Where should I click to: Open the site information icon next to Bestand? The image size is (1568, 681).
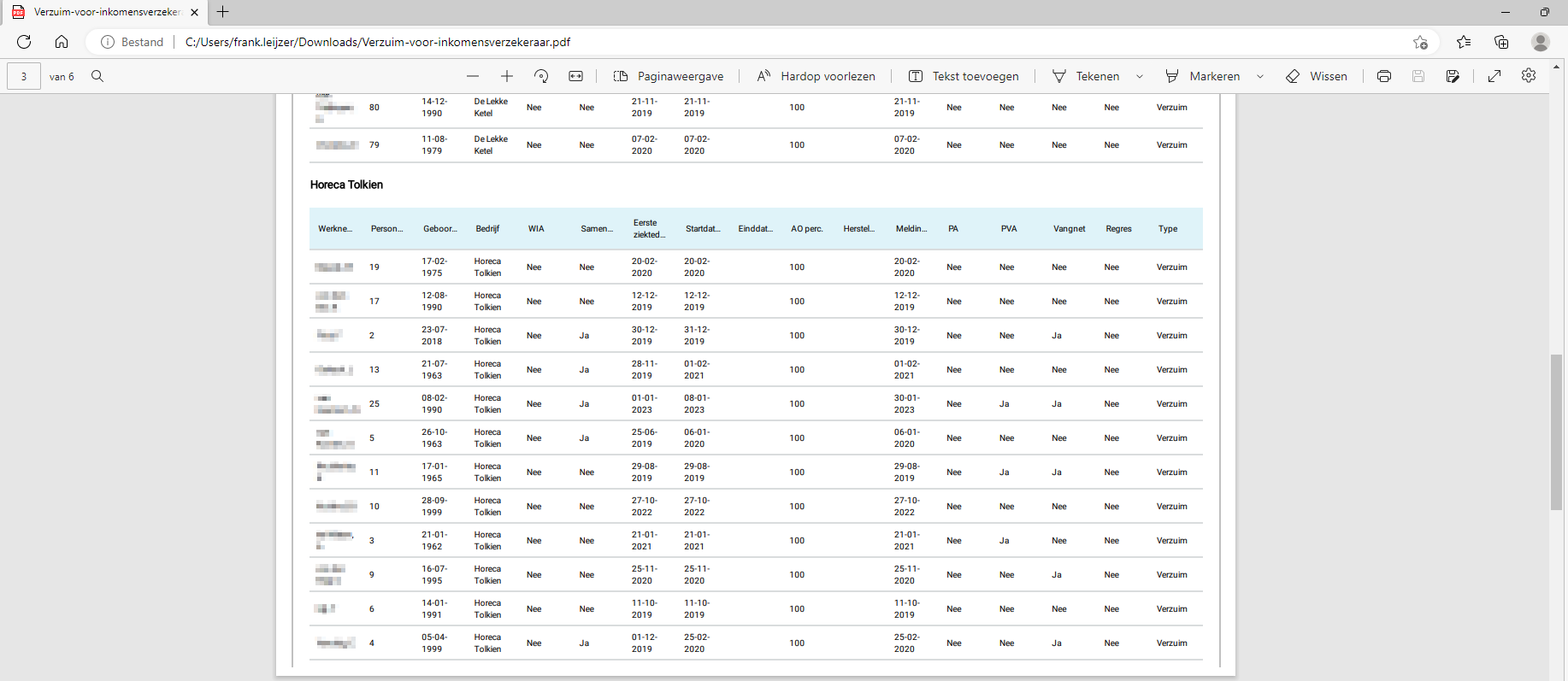pos(108,42)
